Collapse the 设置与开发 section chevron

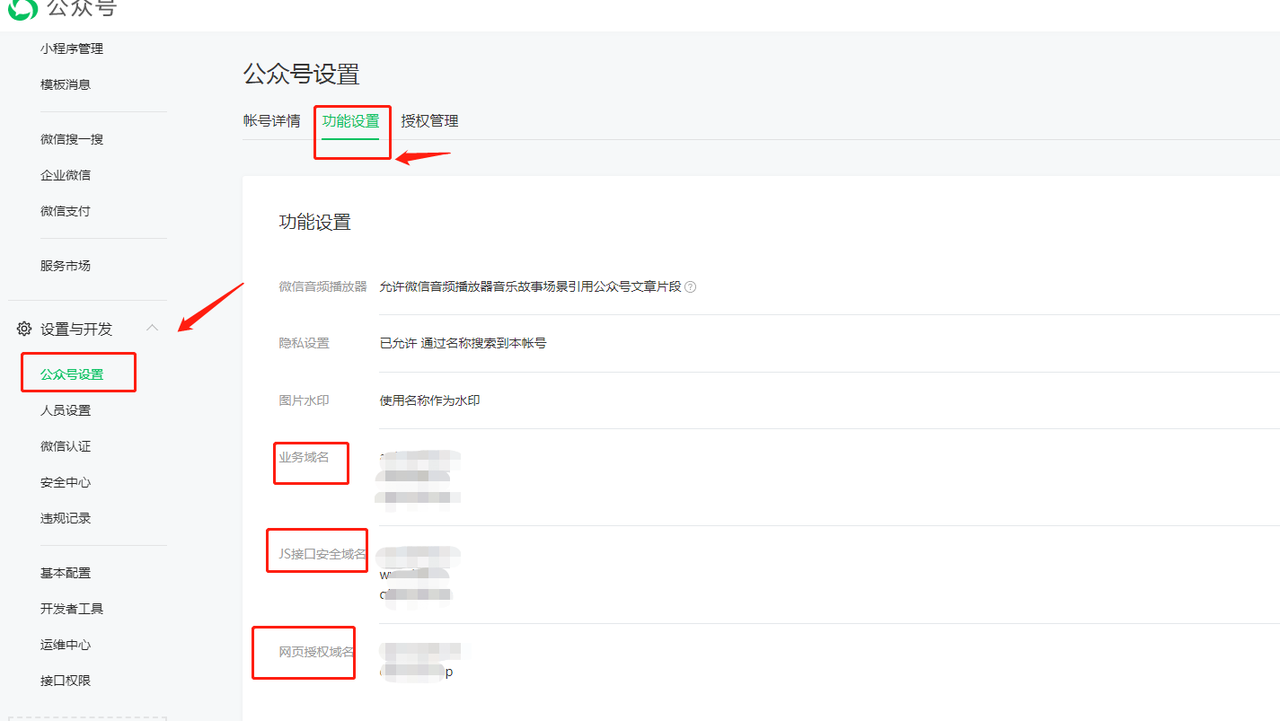pyautogui.click(x=152, y=328)
